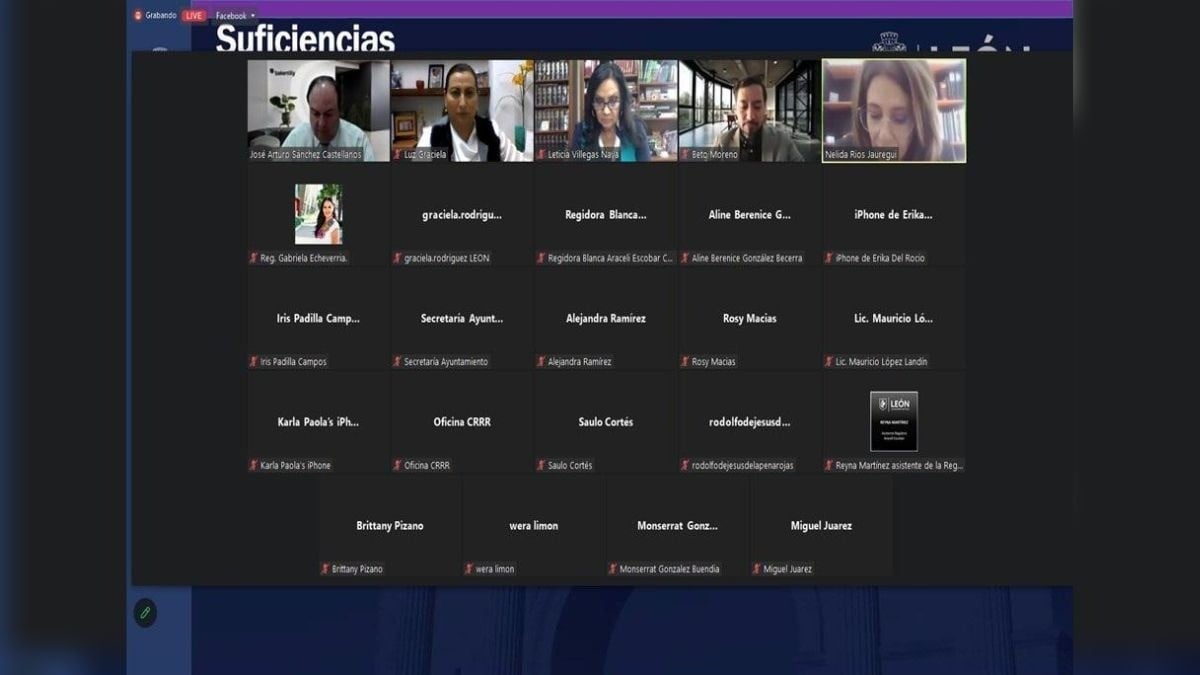Click Reyna Martínez's León logo tile
1200x675 pixels.
pyautogui.click(x=893, y=421)
